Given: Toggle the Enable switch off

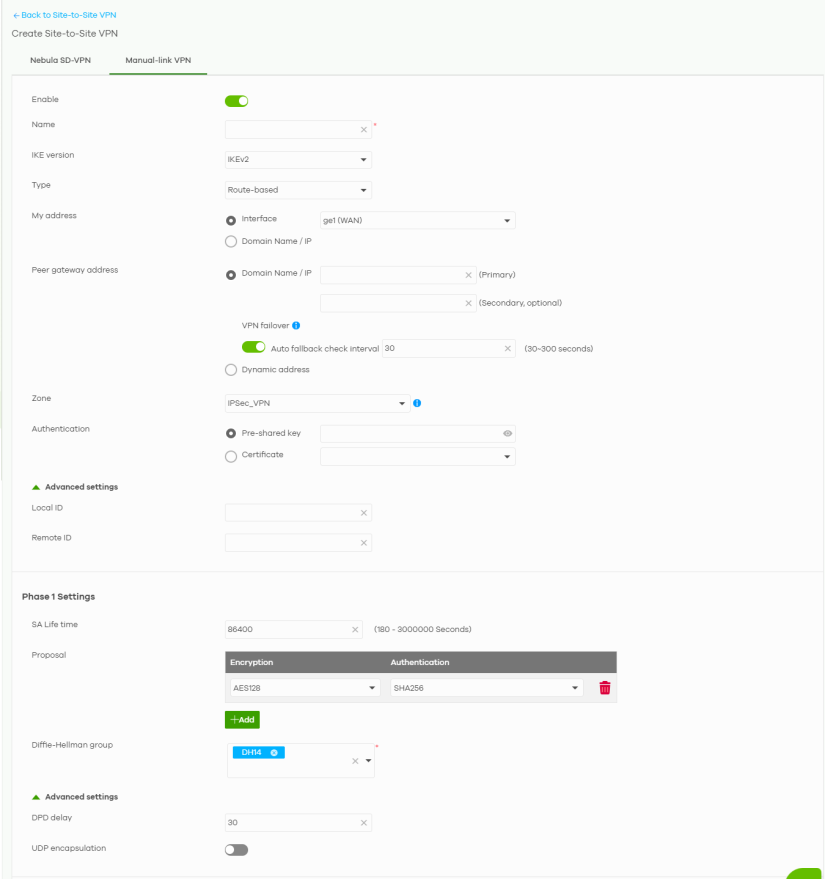Looking at the screenshot, I should pos(237,100).
